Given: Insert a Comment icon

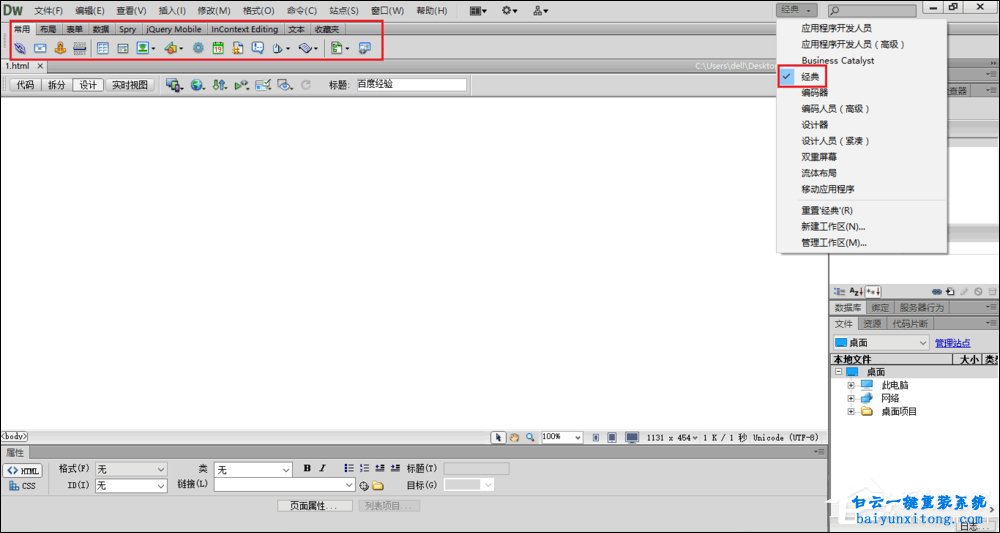Looking at the screenshot, I should coord(258,48).
